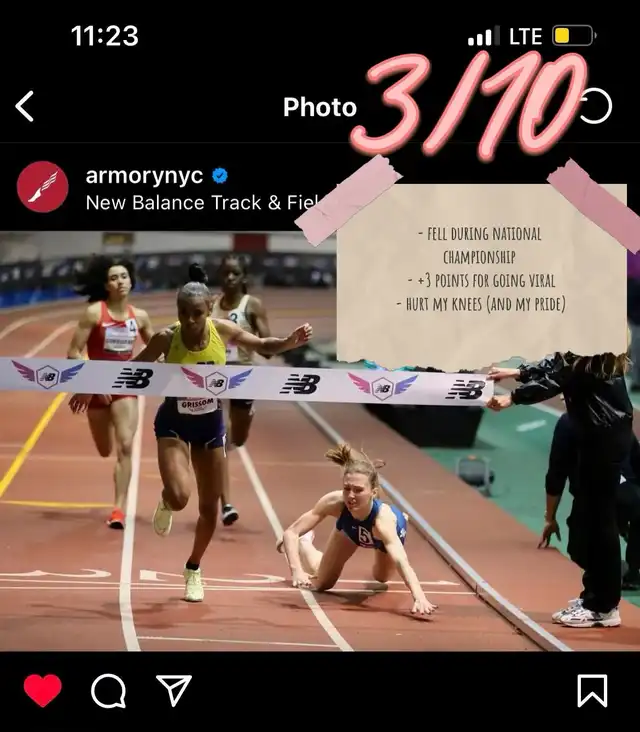
Task: Tap the refresh circle icon at top right
Action: (x=596, y=106)
